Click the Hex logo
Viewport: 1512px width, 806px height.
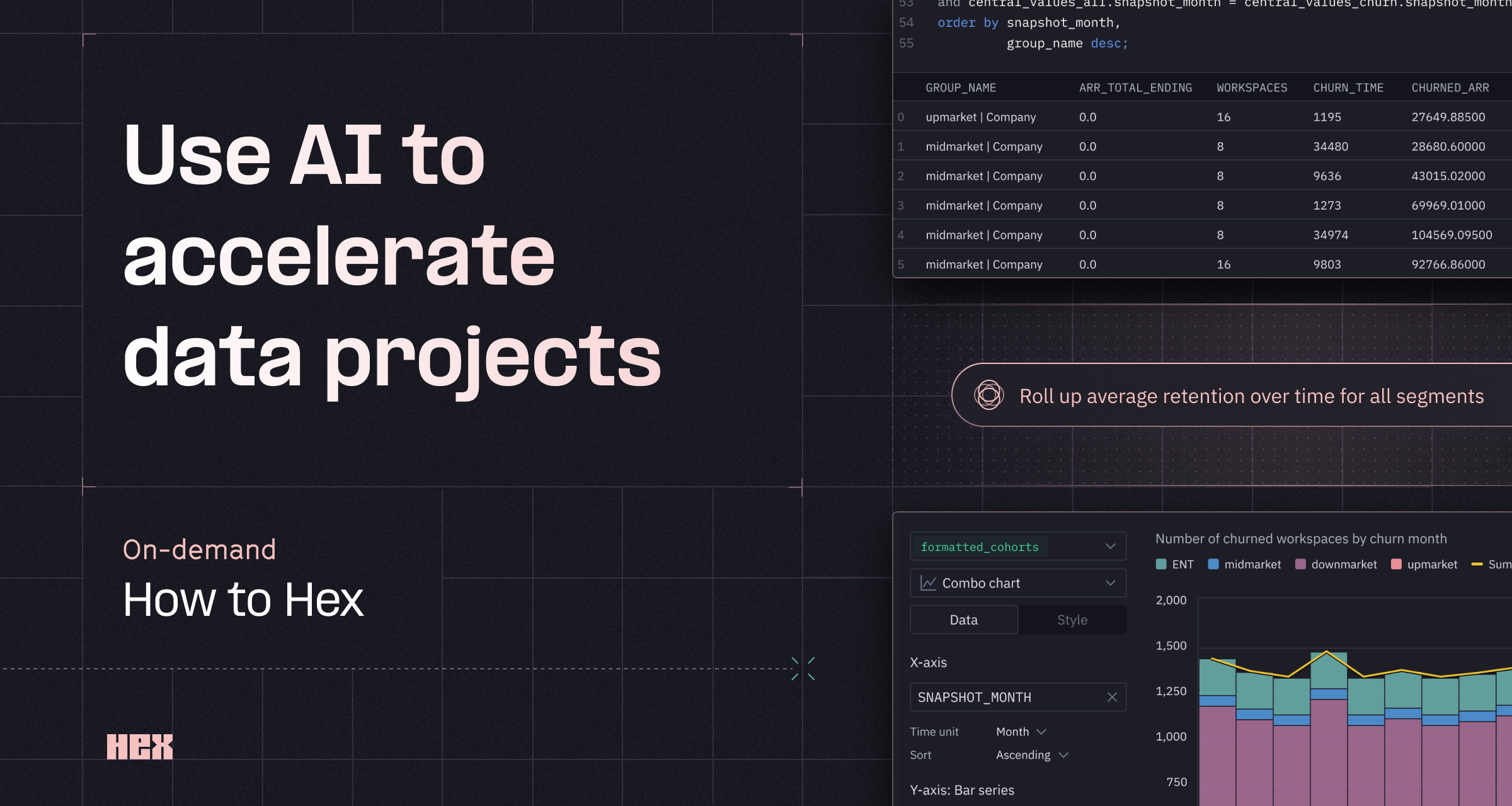[x=139, y=747]
